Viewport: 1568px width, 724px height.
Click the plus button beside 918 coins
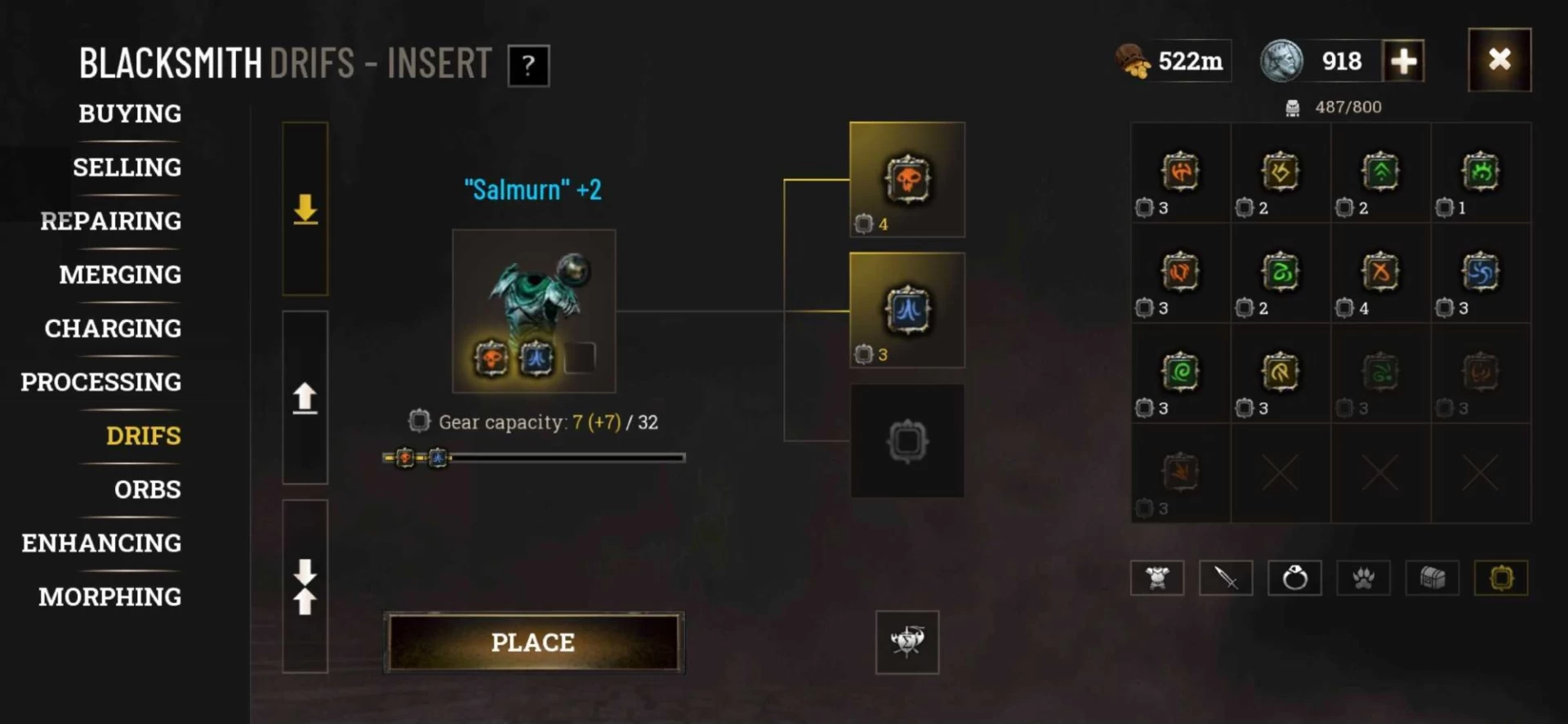point(1403,61)
